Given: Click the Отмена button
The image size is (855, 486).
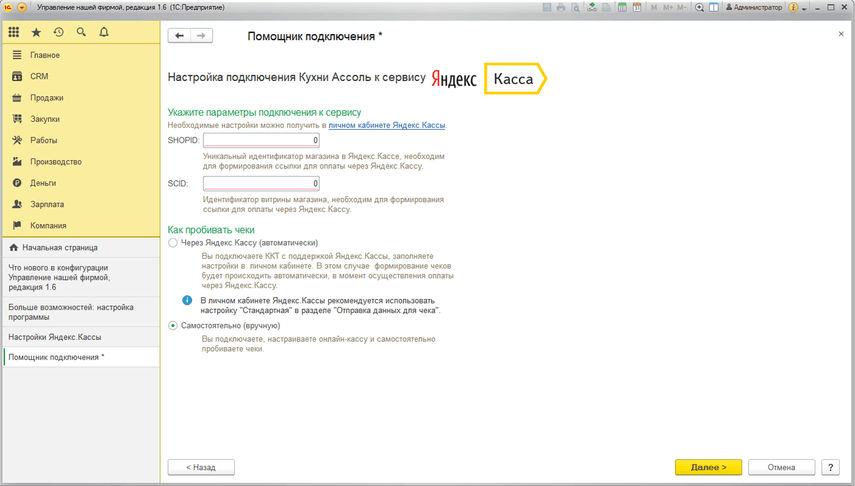Looking at the screenshot, I should 781,467.
